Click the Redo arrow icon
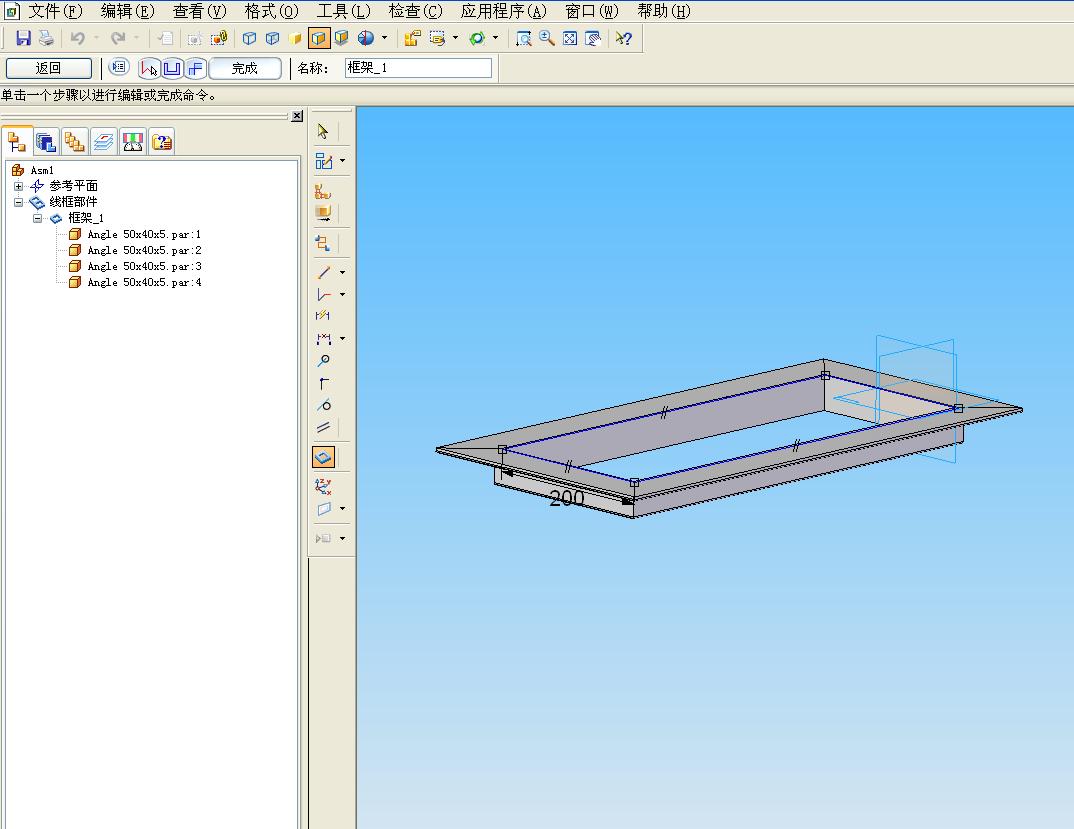Image resolution: width=1074 pixels, height=829 pixels. 118,38
